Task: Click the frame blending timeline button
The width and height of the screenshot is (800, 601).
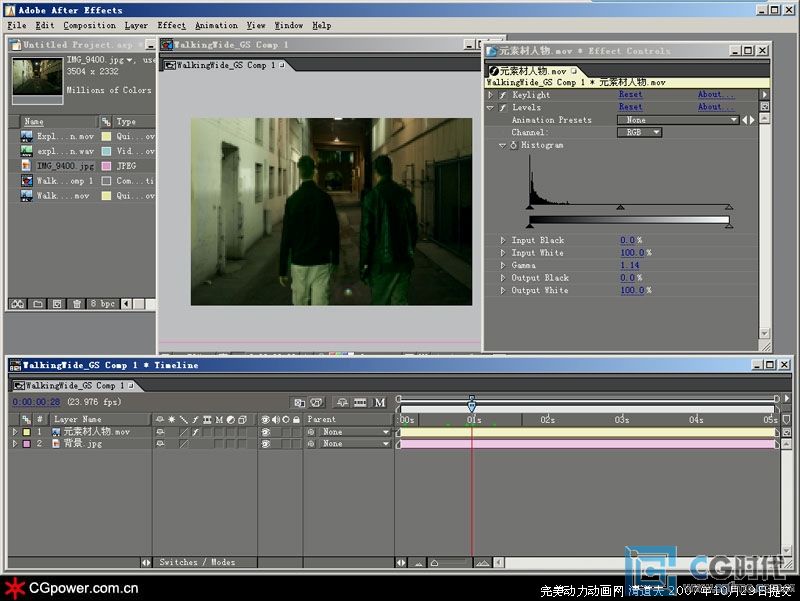Action: click(x=360, y=403)
